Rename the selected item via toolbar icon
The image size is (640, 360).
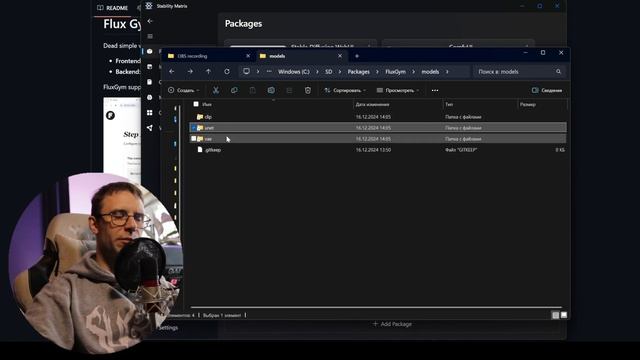pos(271,90)
